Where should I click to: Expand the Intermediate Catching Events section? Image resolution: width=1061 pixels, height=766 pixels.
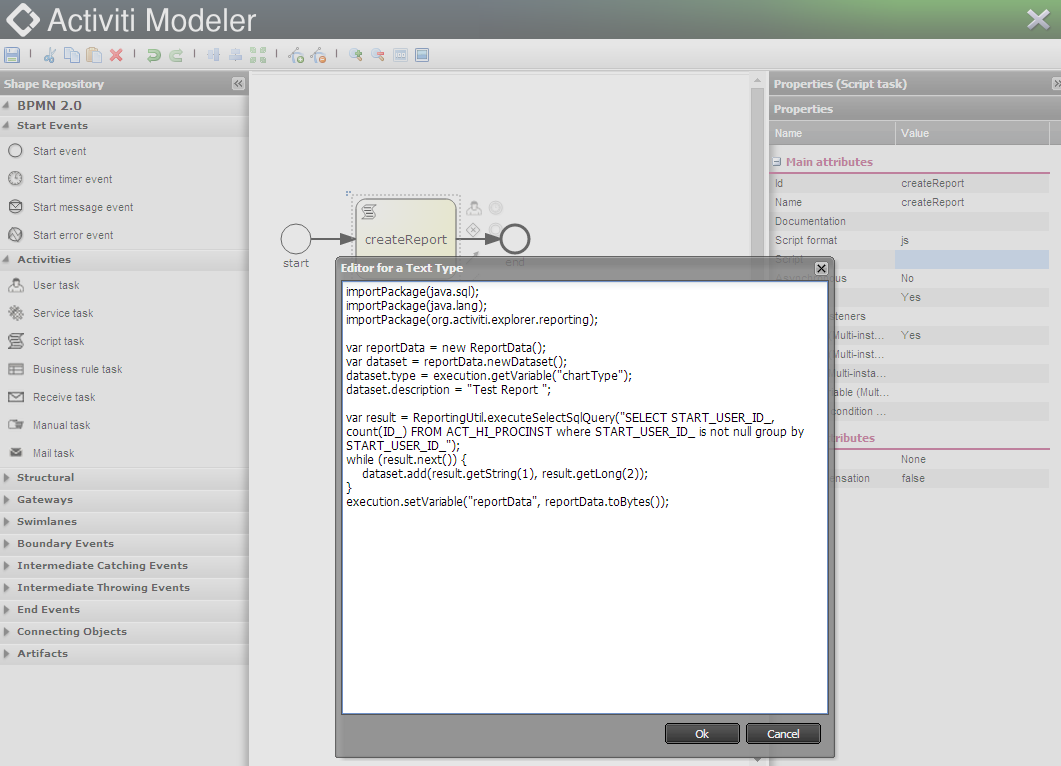click(6, 566)
